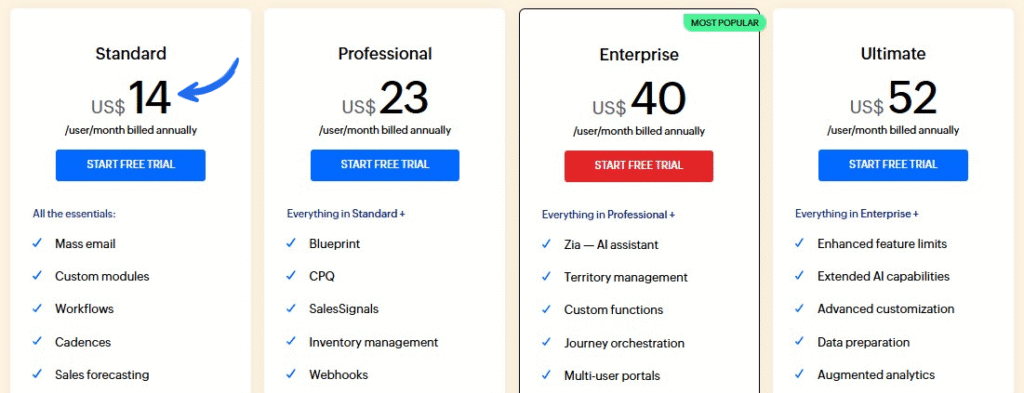Image resolution: width=1024 pixels, height=393 pixels.
Task: Click the Everything in Professional + label
Action: pyautogui.click(x=609, y=214)
